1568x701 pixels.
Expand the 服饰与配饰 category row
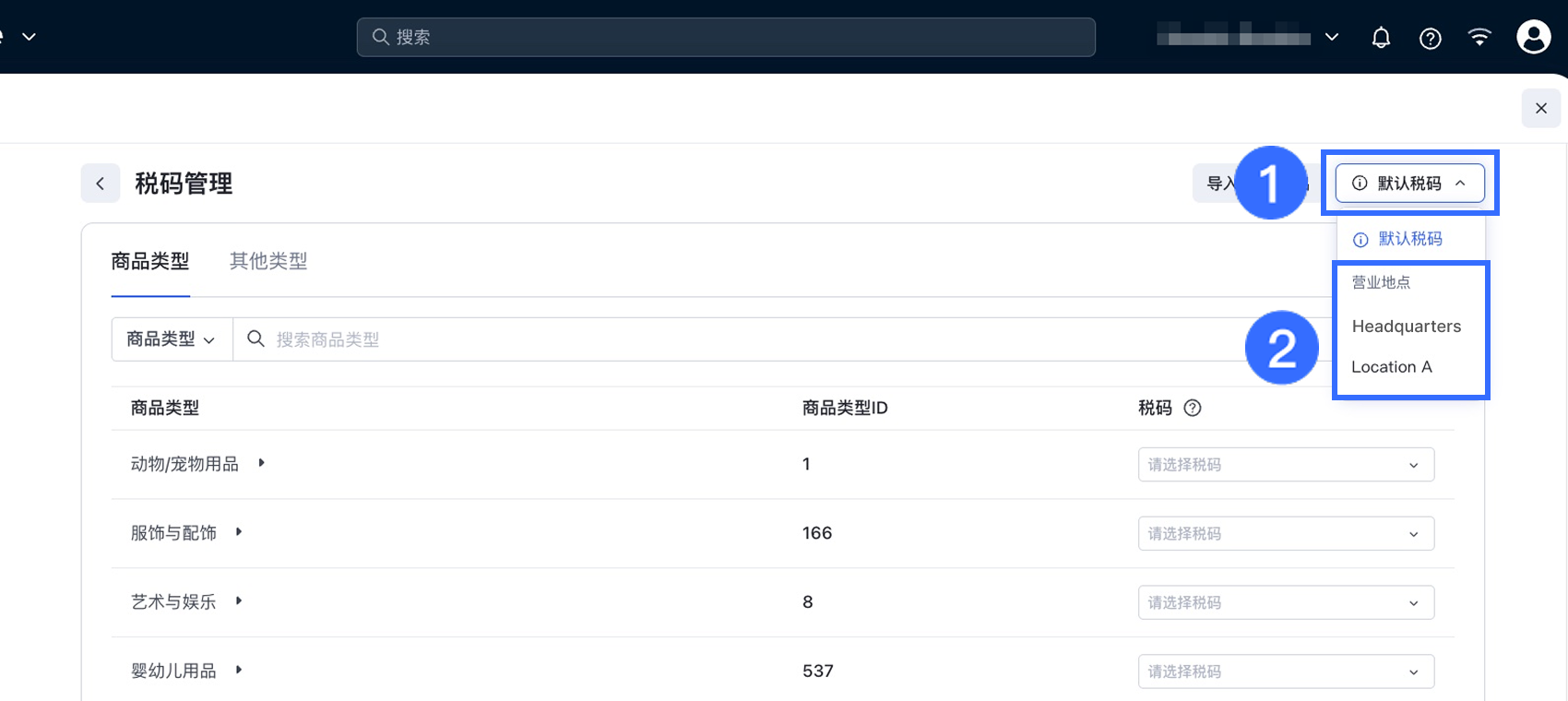[239, 532]
